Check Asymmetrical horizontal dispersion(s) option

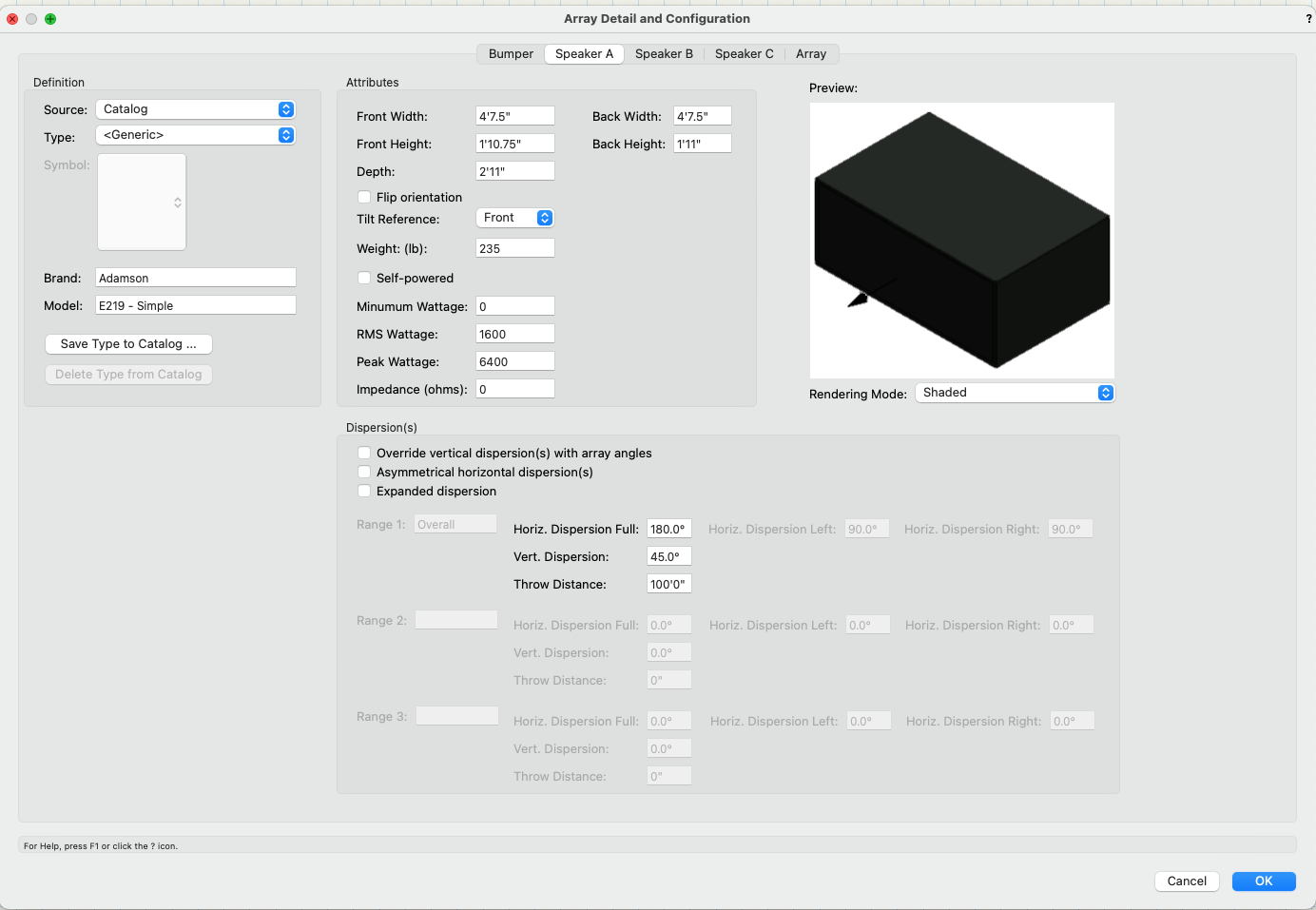tap(364, 473)
